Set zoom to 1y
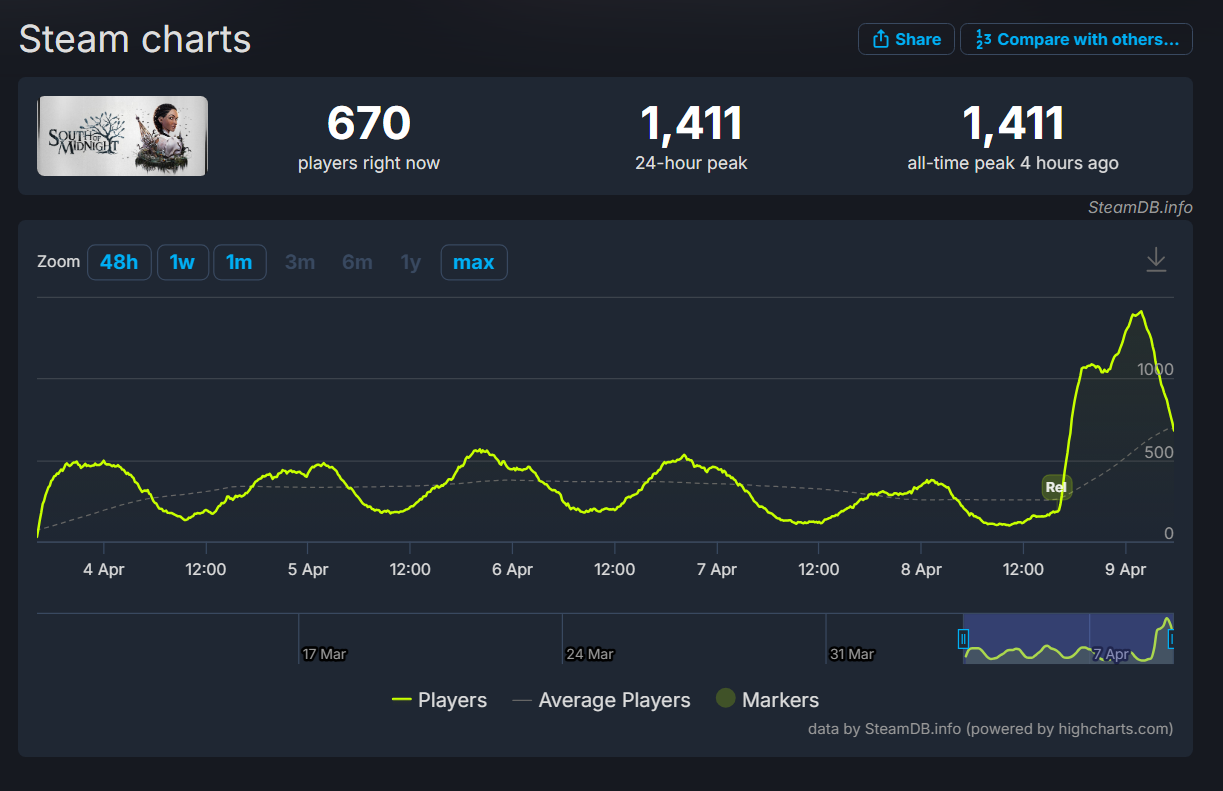1223x791 pixels. point(411,262)
